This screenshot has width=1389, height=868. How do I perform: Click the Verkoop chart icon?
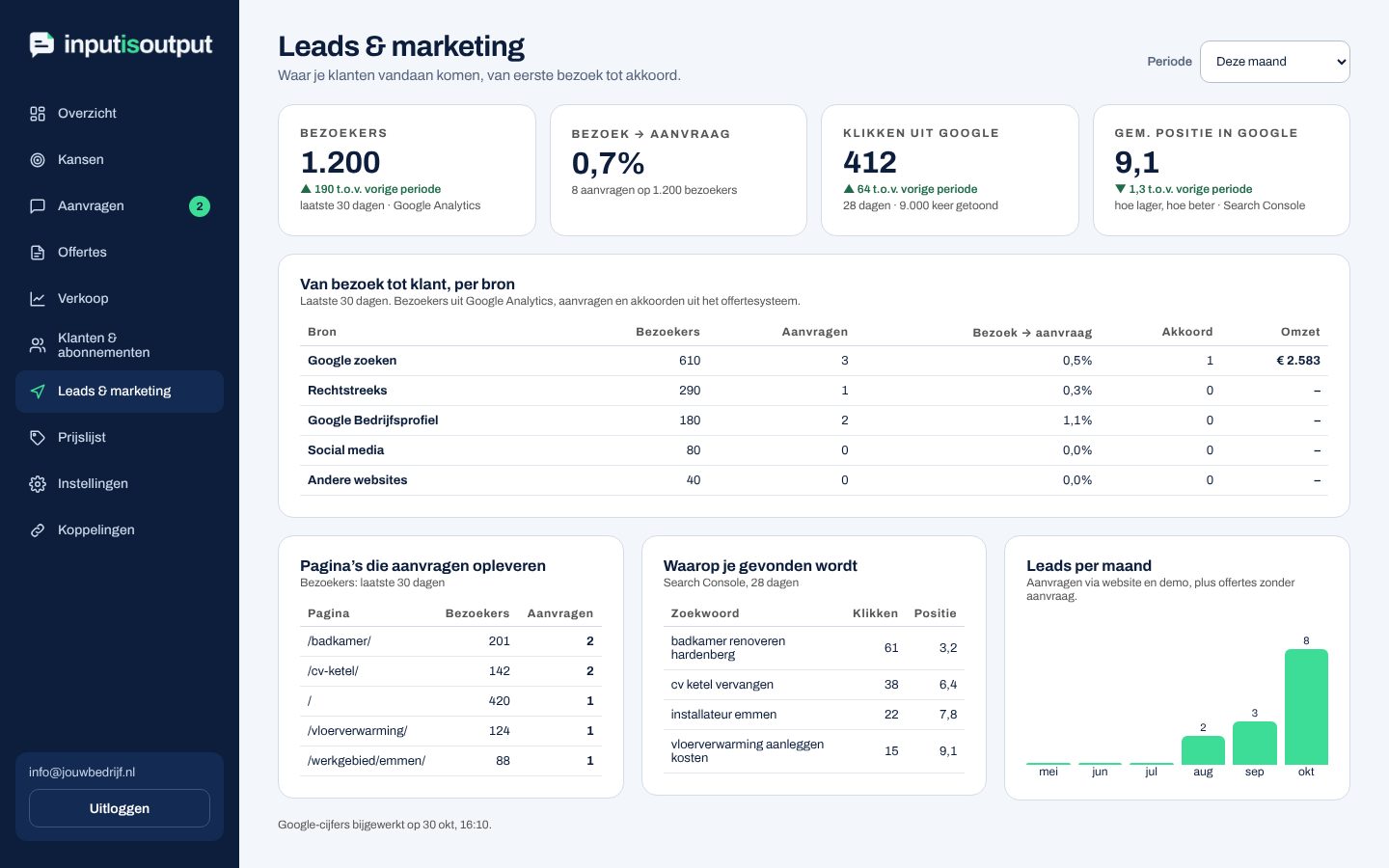[x=38, y=299]
